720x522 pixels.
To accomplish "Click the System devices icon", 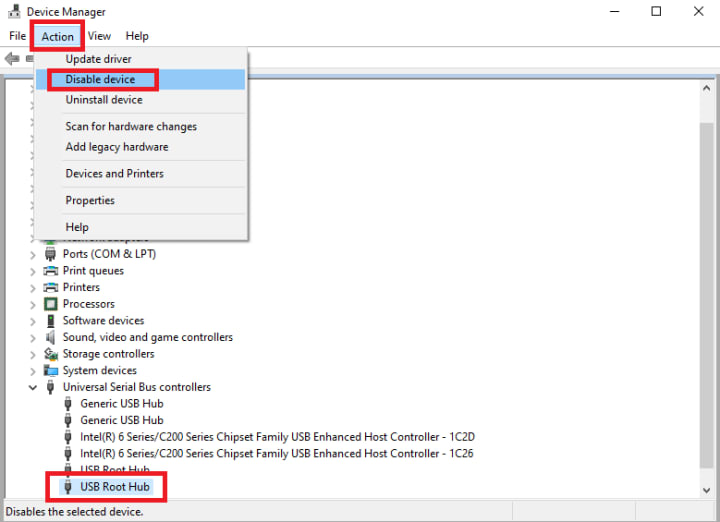I will click(51, 370).
